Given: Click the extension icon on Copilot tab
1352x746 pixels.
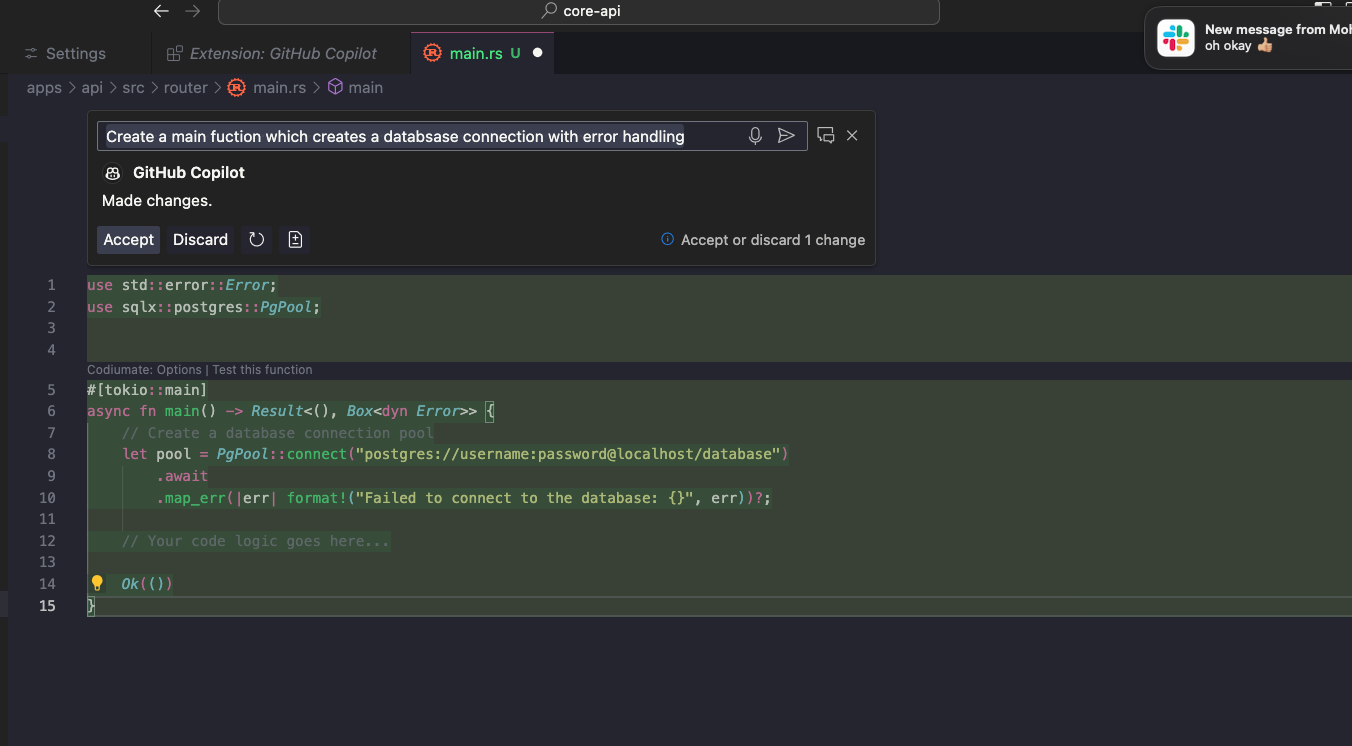Looking at the screenshot, I should pos(175,53).
